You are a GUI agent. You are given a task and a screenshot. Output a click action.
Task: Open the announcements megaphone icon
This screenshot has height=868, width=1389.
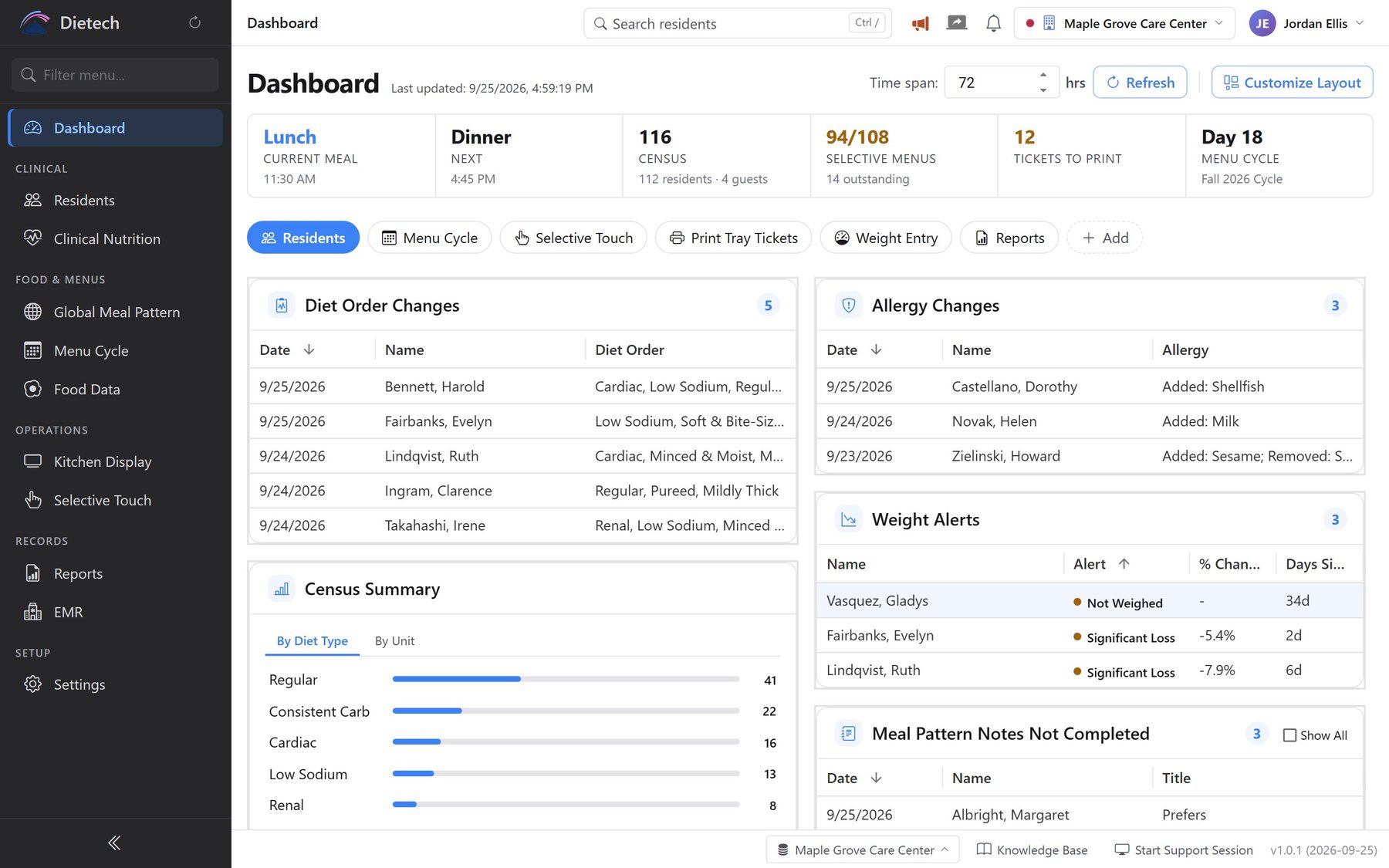point(920,23)
